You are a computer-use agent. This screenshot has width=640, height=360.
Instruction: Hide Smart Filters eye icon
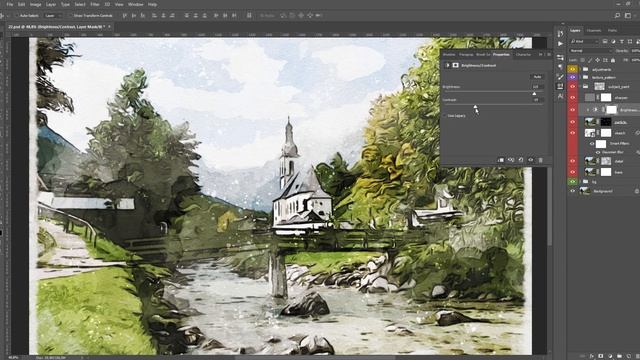tap(592, 144)
